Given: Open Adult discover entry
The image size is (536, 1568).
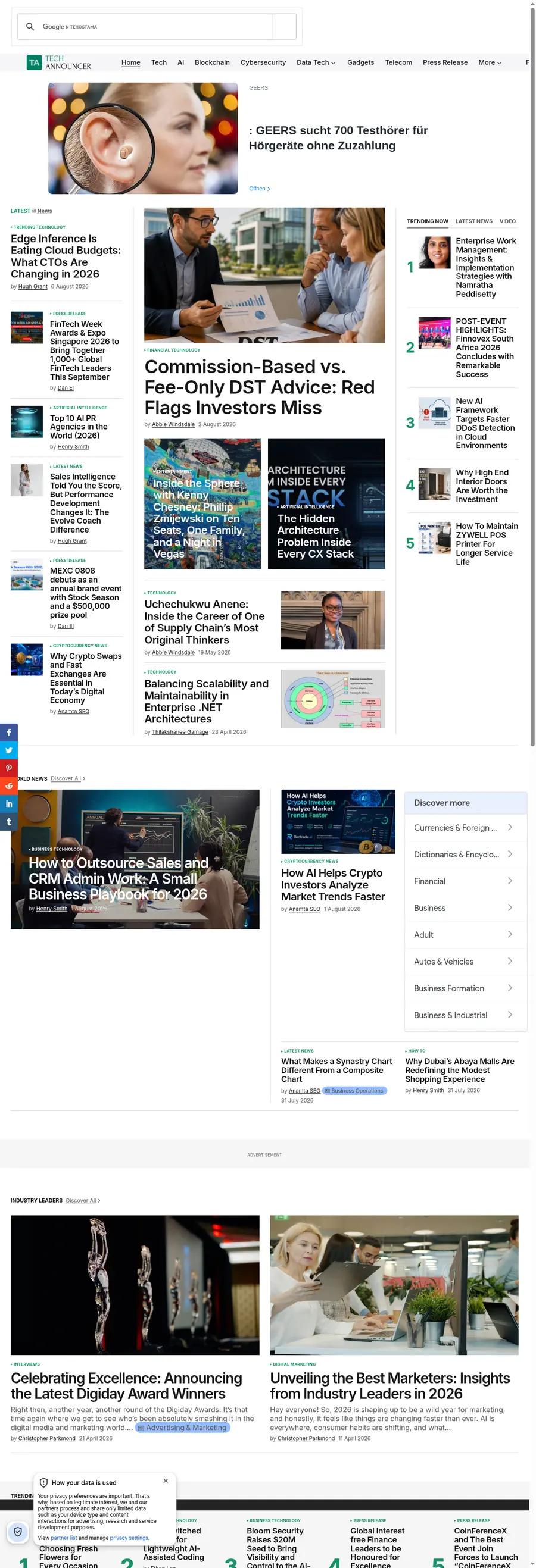Looking at the screenshot, I should pos(465,935).
